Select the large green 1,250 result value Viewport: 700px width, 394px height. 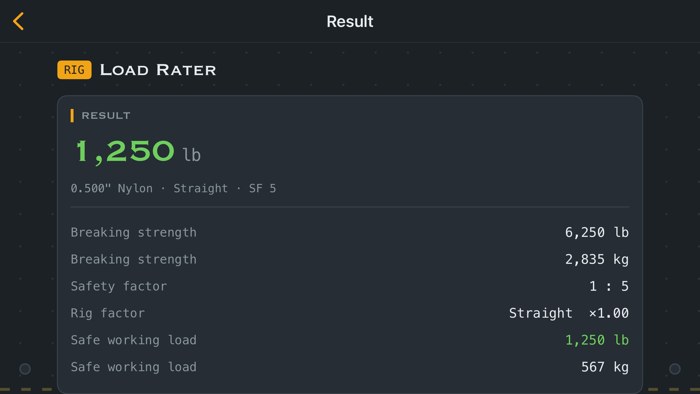(125, 151)
